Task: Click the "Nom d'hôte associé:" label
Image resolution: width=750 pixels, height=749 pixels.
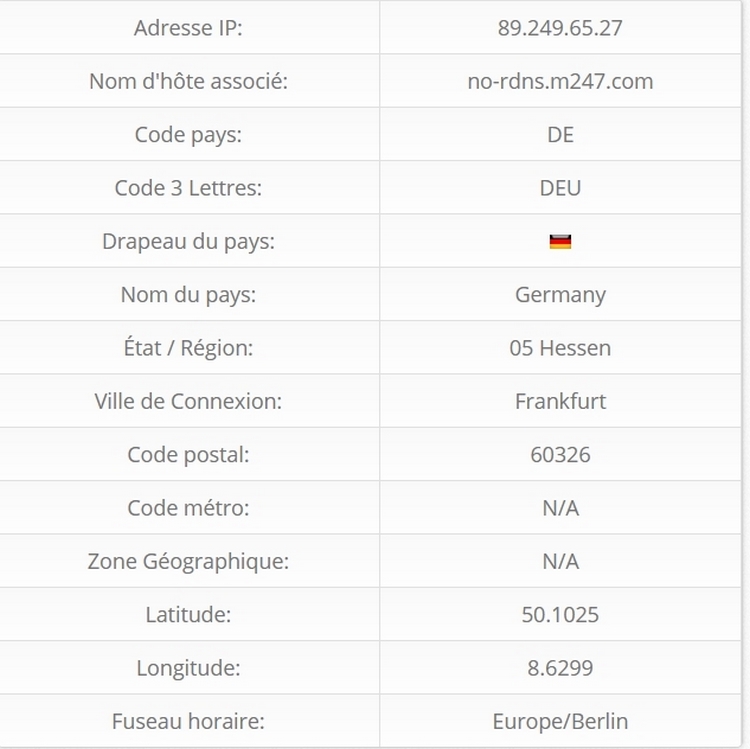Action: tap(188, 81)
